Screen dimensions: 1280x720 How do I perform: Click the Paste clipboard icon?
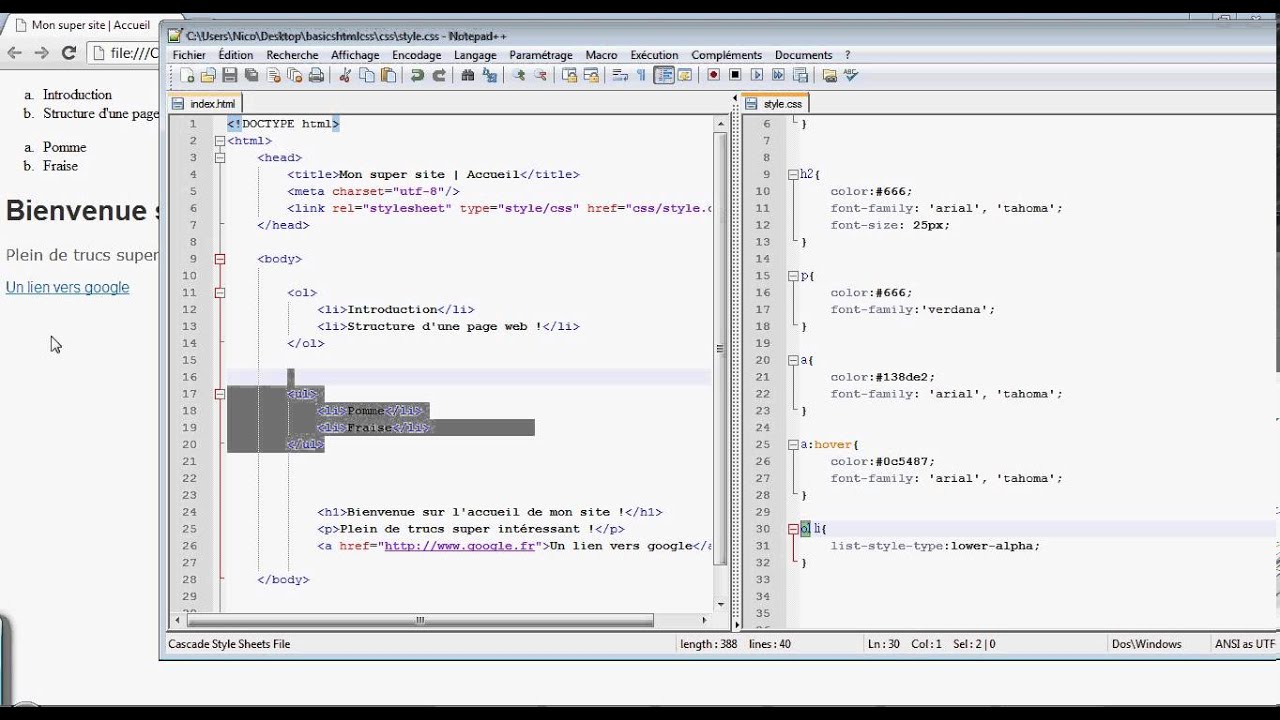pyautogui.click(x=388, y=75)
